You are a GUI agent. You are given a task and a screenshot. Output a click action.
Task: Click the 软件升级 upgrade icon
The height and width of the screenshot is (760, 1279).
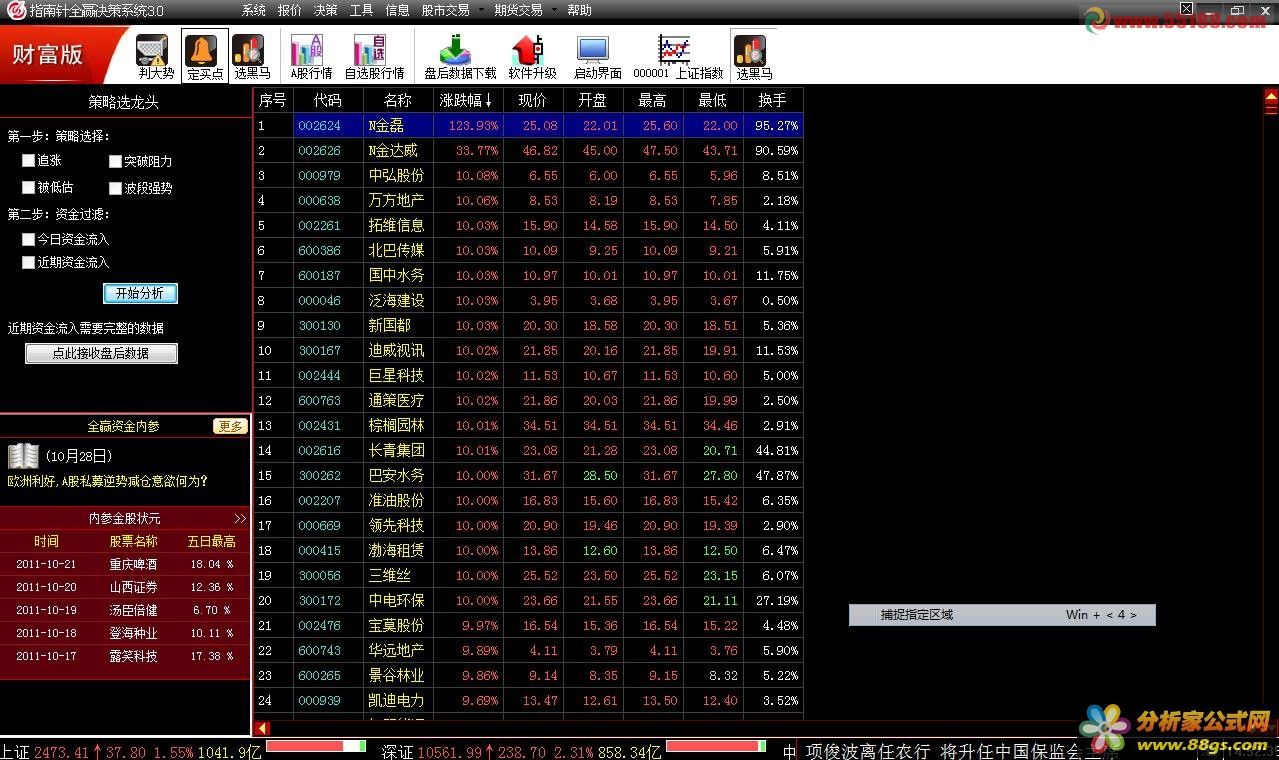pos(532,56)
